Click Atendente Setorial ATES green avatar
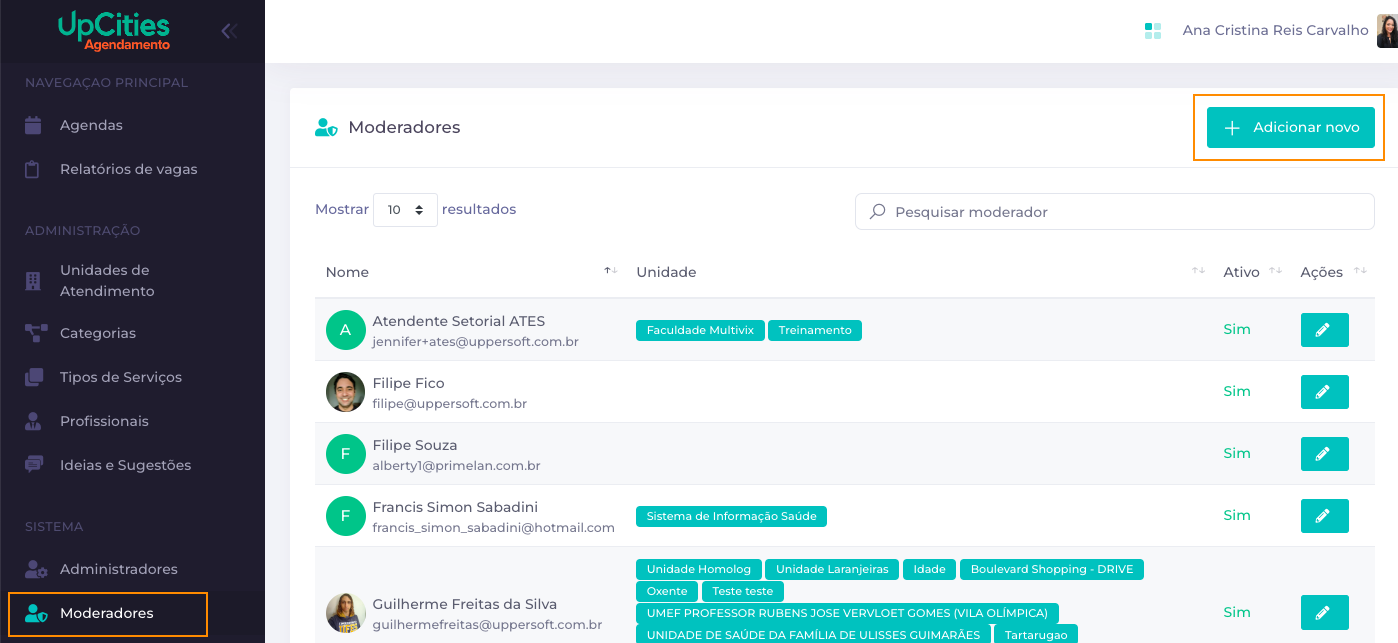This screenshot has height=643, width=1398. point(346,330)
